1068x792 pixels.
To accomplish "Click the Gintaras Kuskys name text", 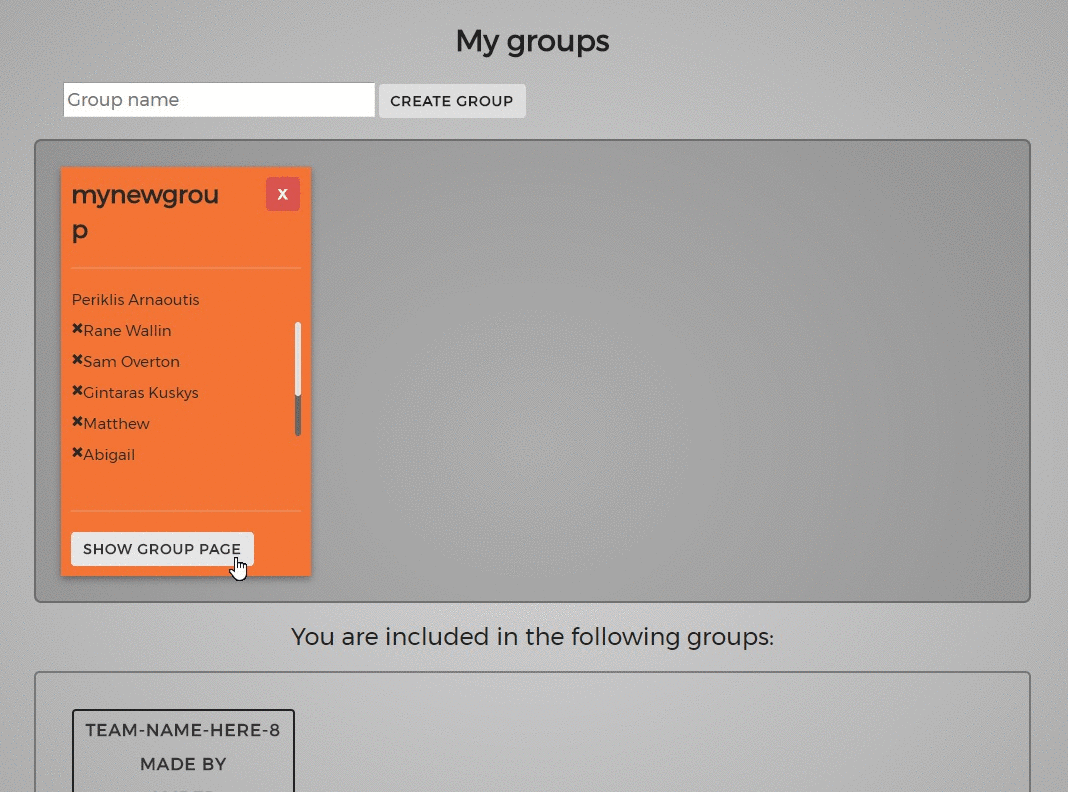I will tap(141, 393).
